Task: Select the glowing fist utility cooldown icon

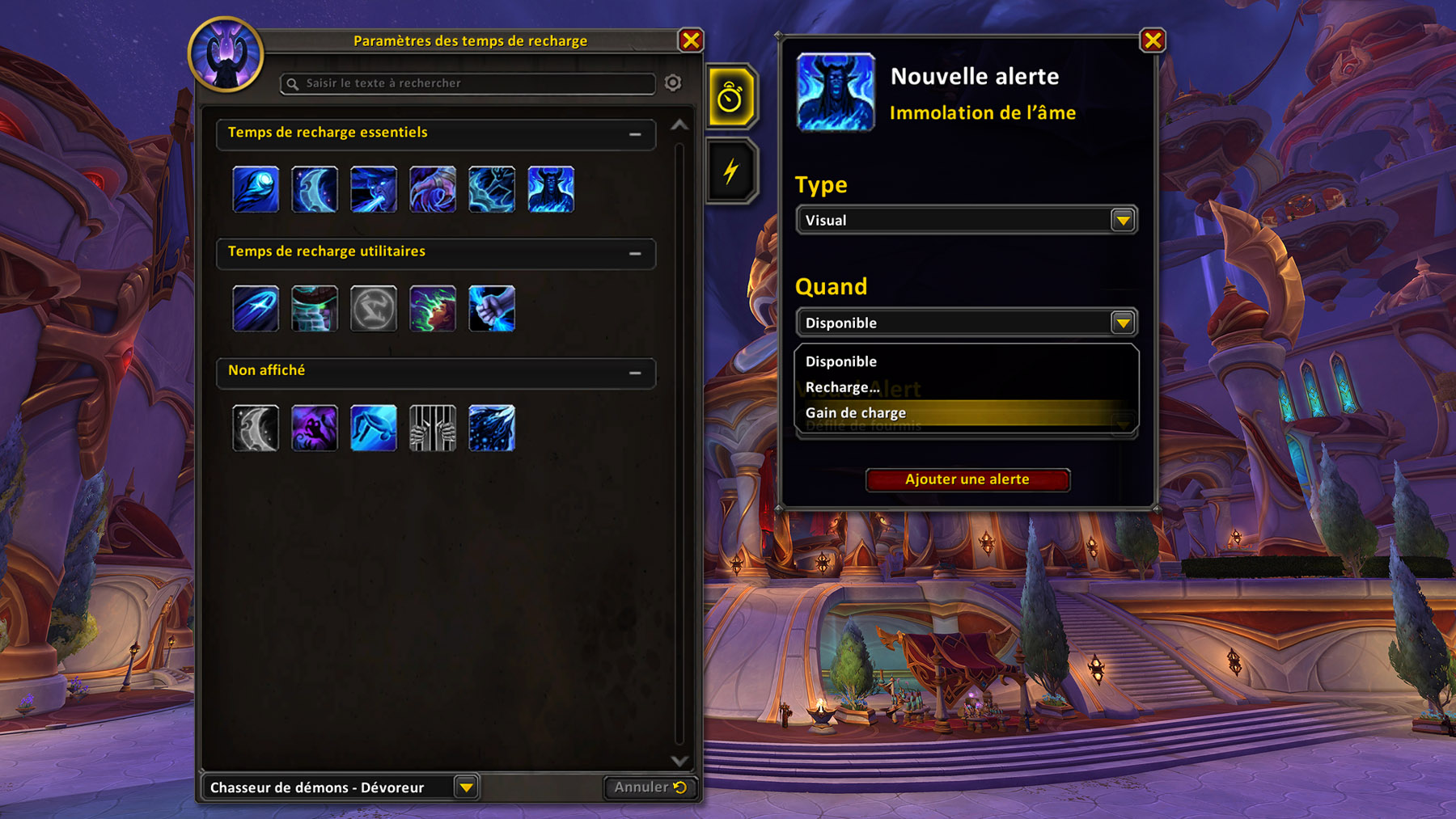Action: (492, 308)
